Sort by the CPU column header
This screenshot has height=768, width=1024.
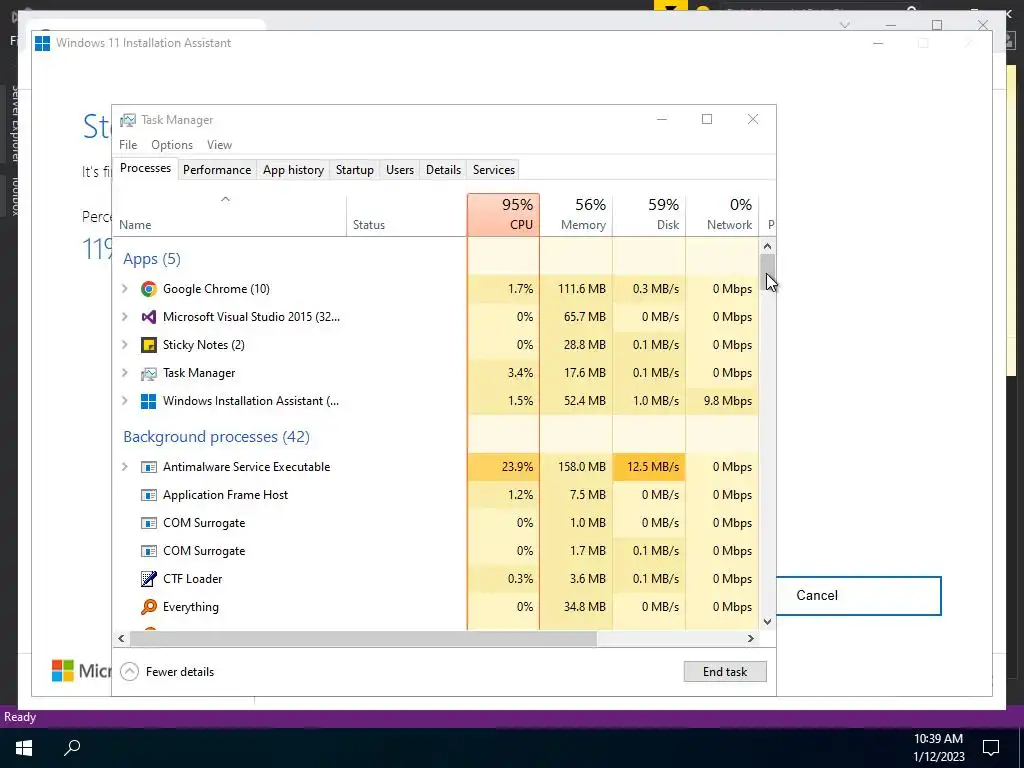(x=504, y=214)
